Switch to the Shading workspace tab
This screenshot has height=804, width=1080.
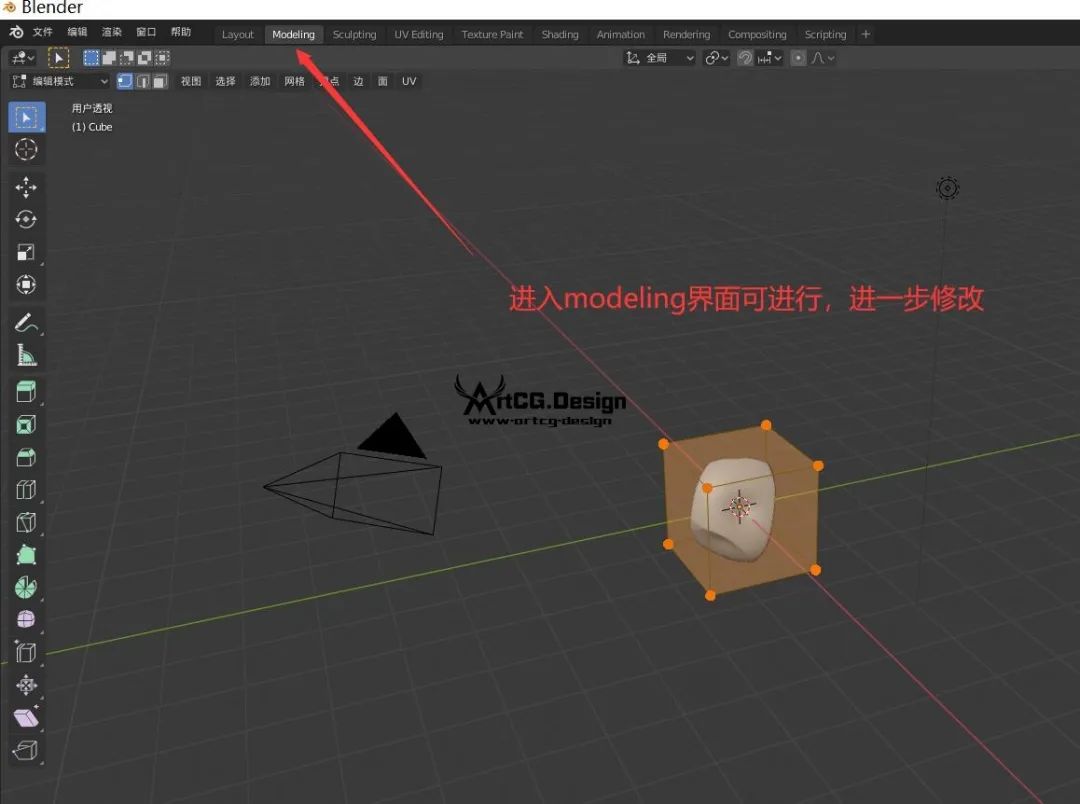(x=560, y=34)
